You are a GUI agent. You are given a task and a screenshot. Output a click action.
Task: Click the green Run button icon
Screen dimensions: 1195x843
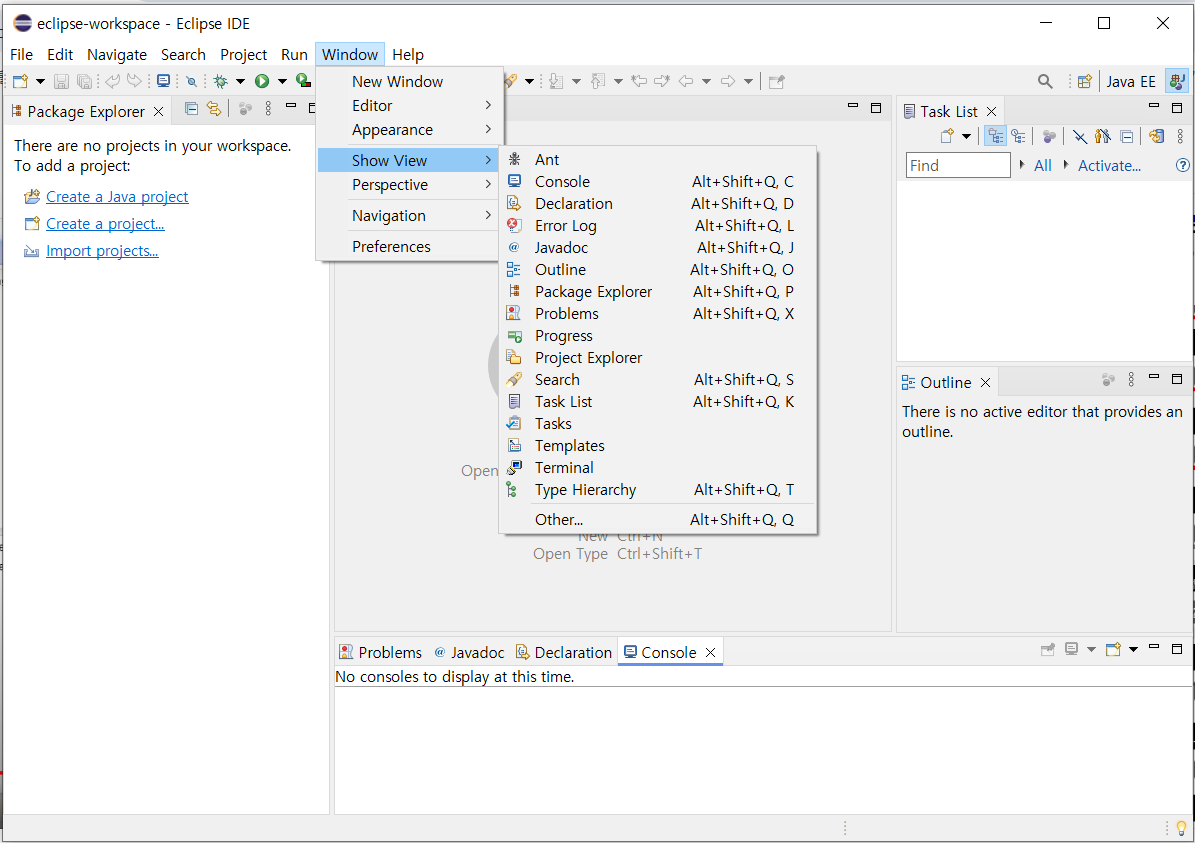(262, 81)
